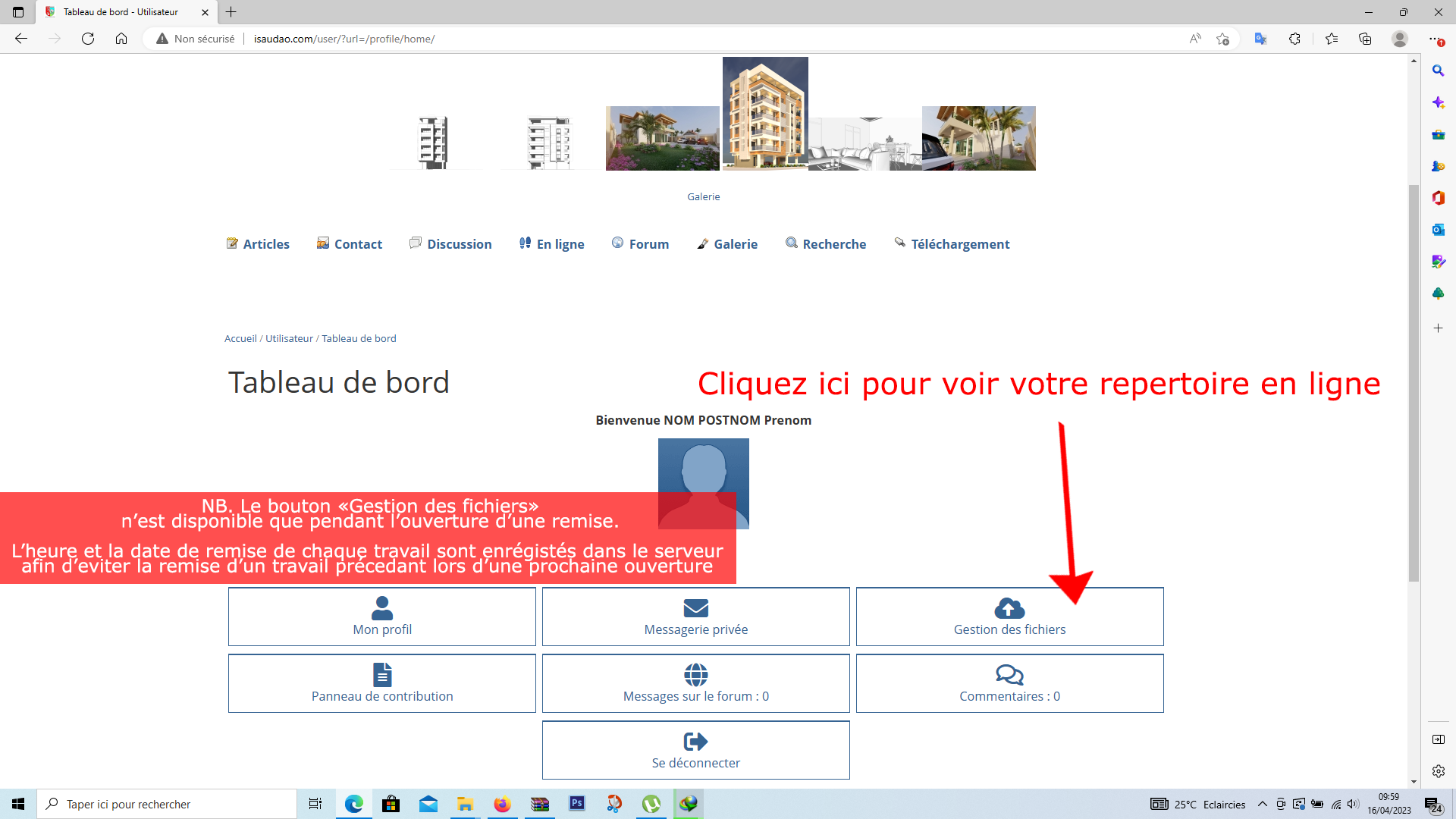This screenshot has width=1456, height=819.
Task: Click Galerie link under image carousel
Action: point(703,196)
